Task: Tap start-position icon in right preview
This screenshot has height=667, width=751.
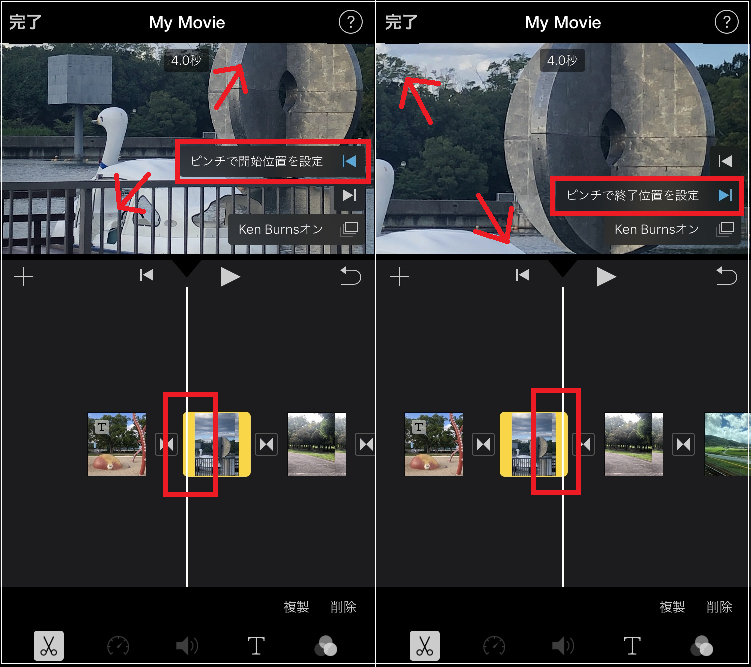Action: click(x=726, y=161)
